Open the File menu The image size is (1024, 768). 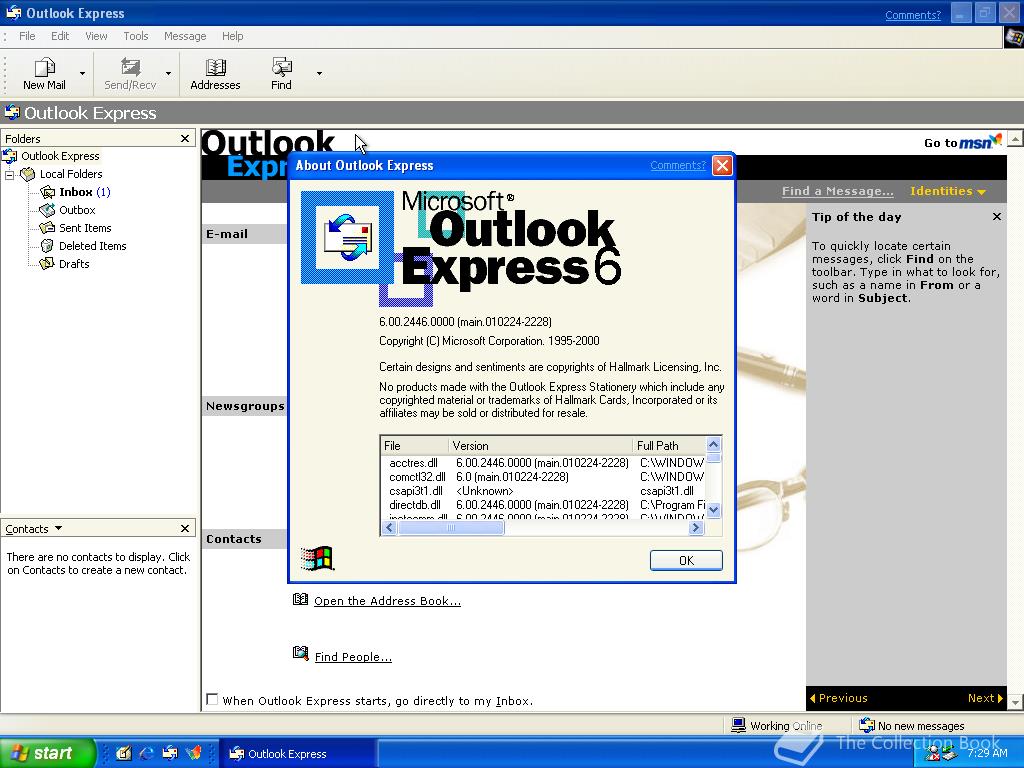(27, 36)
